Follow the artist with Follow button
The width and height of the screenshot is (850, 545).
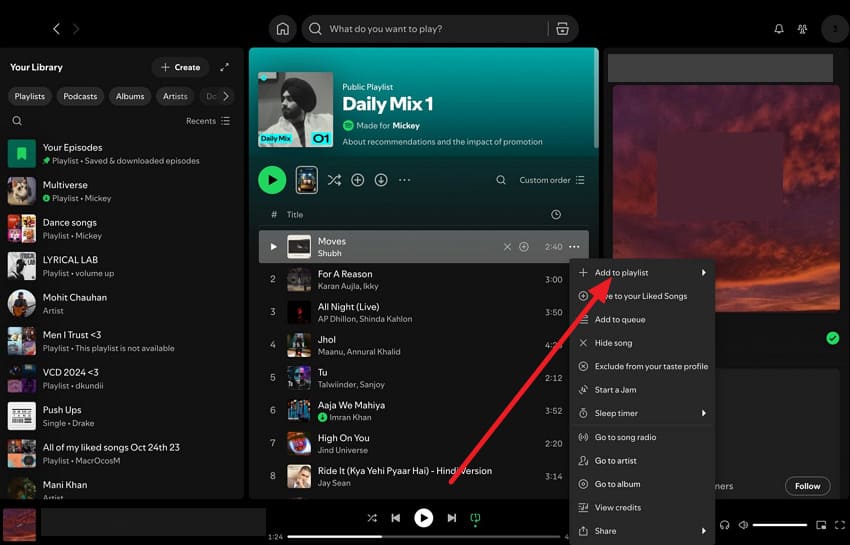pos(807,486)
